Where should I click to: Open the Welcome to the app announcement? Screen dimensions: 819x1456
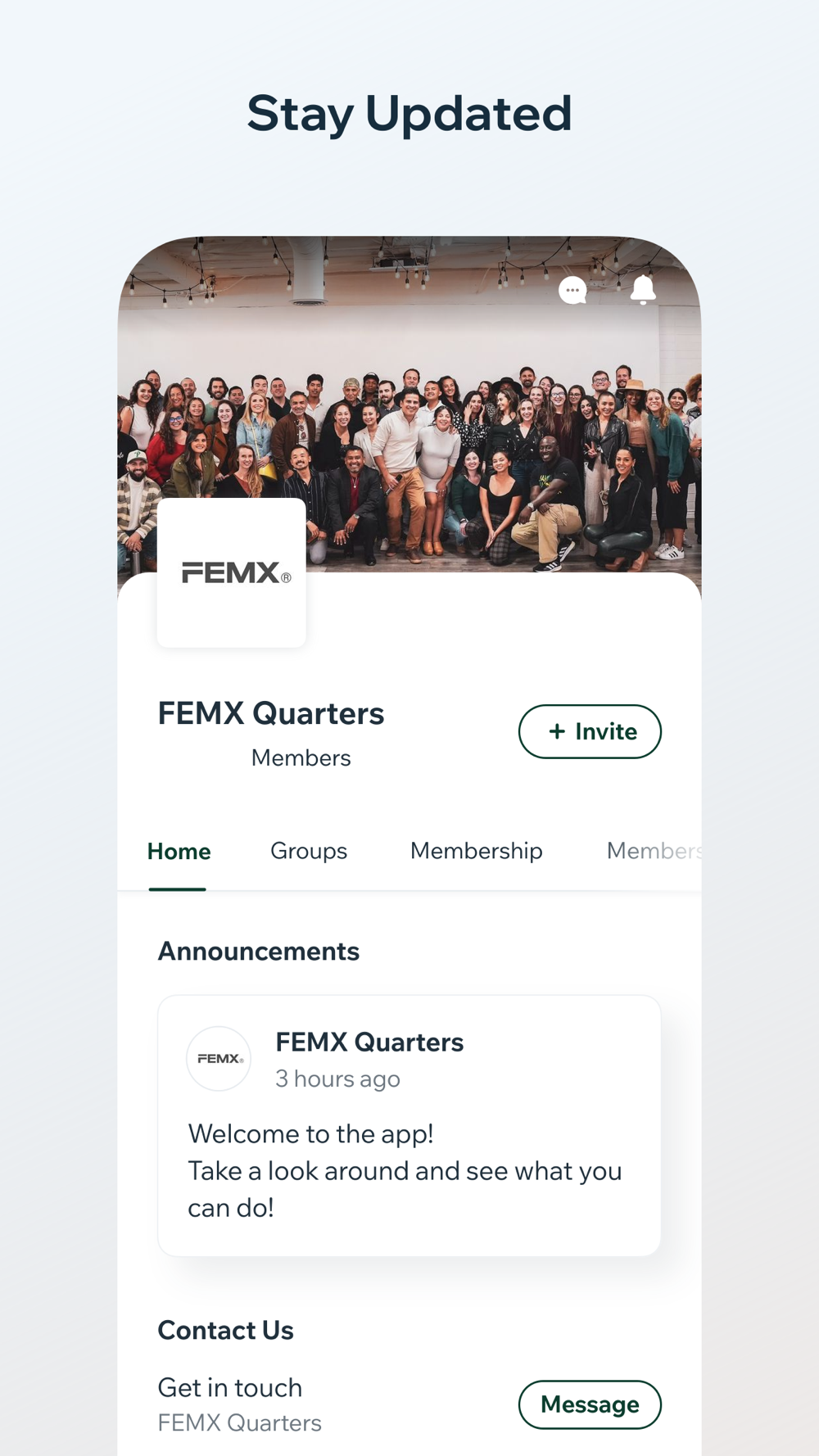405,1170
